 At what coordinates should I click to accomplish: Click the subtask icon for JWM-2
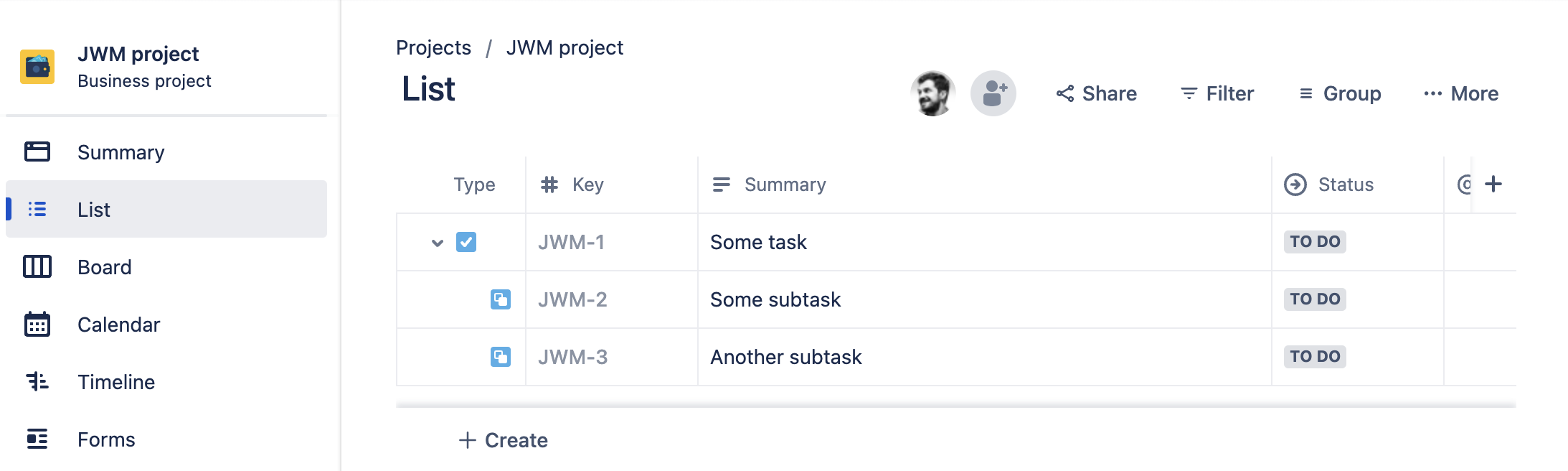(x=501, y=299)
